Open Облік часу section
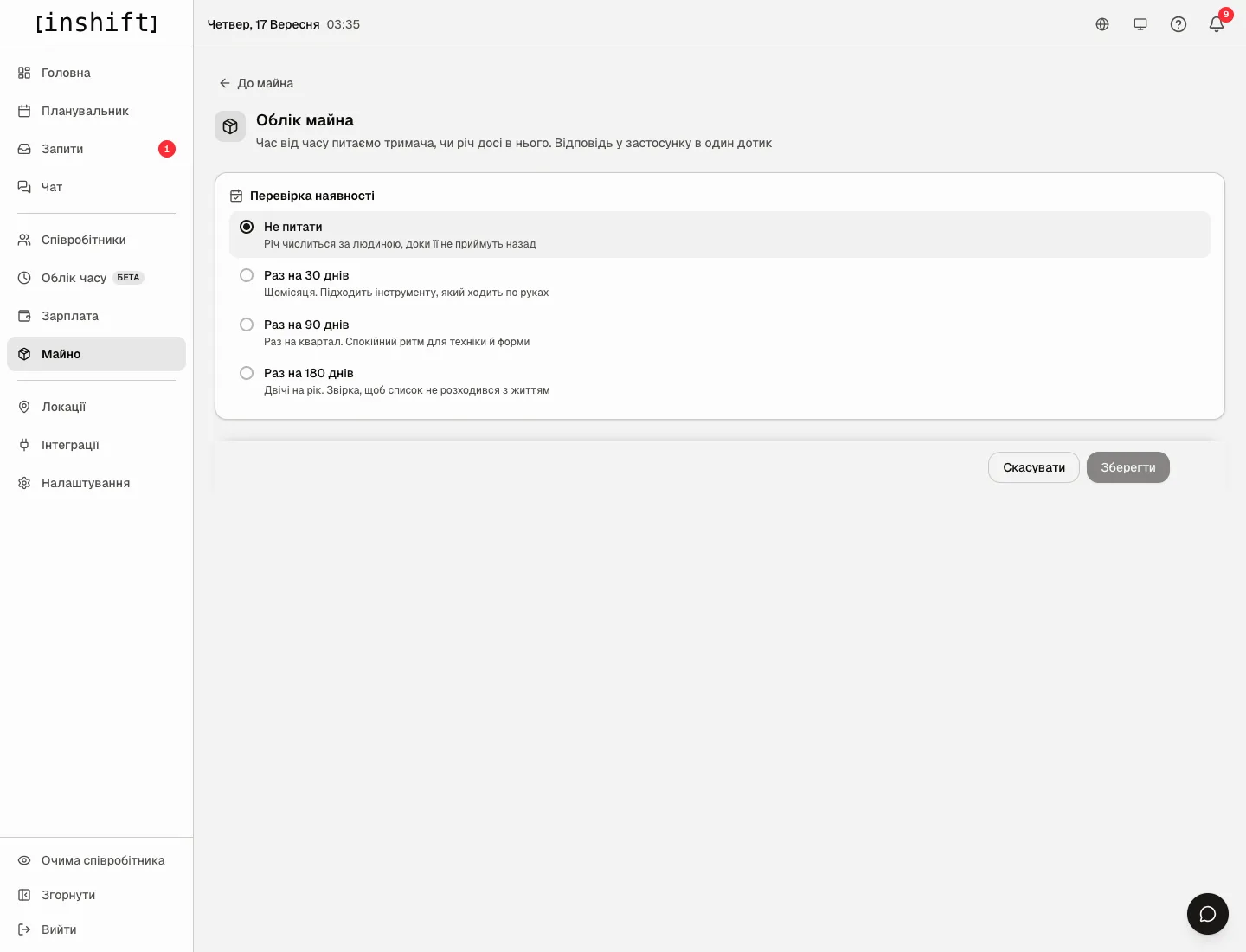The width and height of the screenshot is (1246, 952). click(x=96, y=278)
